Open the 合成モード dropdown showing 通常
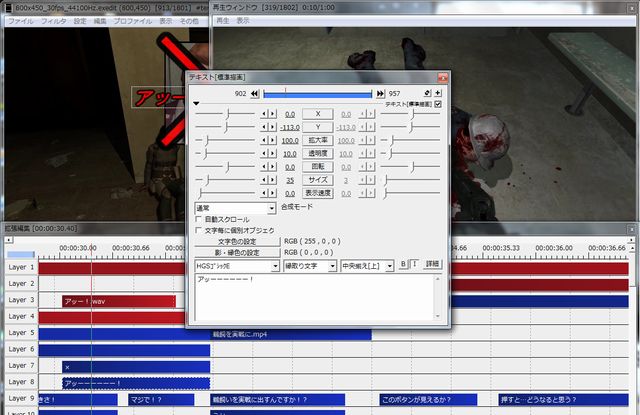 pos(235,208)
